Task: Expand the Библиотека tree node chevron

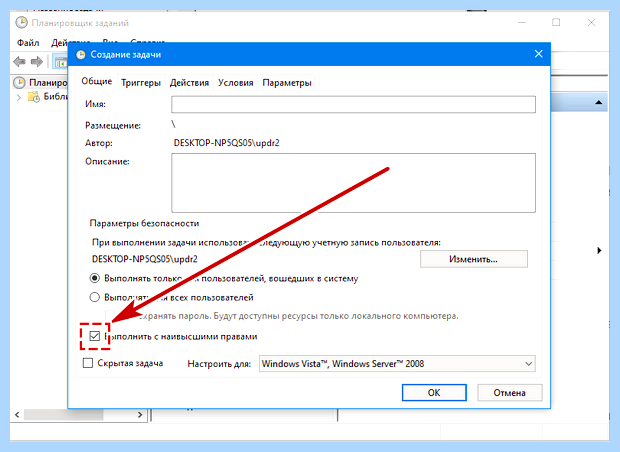Action: [x=19, y=97]
